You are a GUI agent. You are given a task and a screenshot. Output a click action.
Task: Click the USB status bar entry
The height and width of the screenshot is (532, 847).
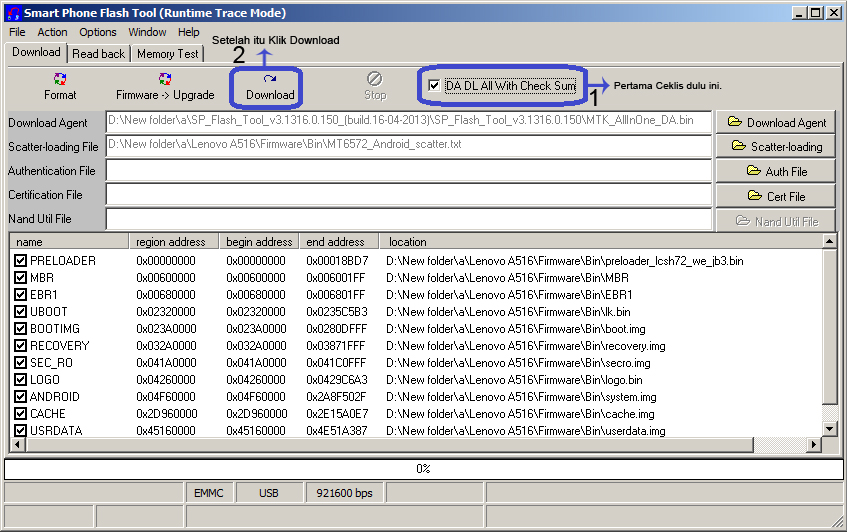click(268, 493)
